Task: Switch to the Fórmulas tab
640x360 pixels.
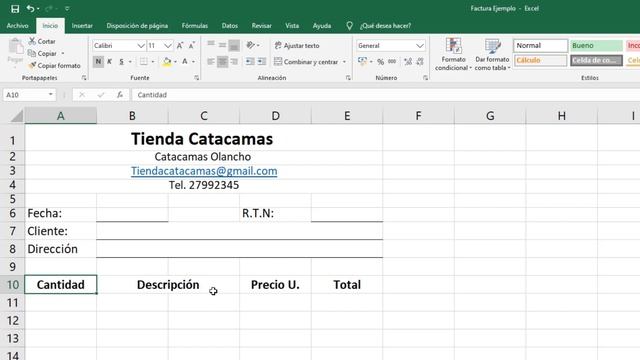Action: [195, 26]
